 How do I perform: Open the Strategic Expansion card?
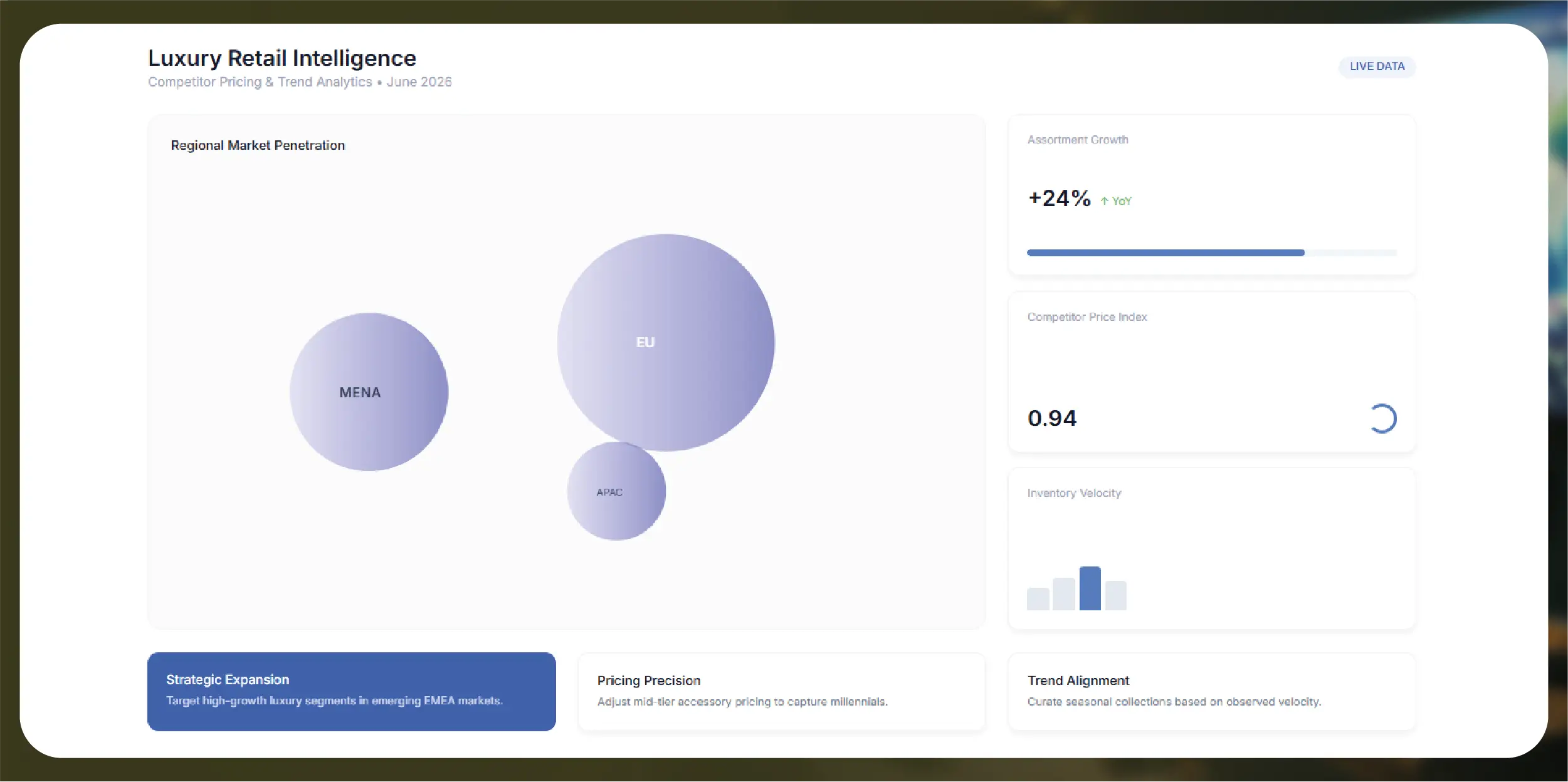[351, 692]
